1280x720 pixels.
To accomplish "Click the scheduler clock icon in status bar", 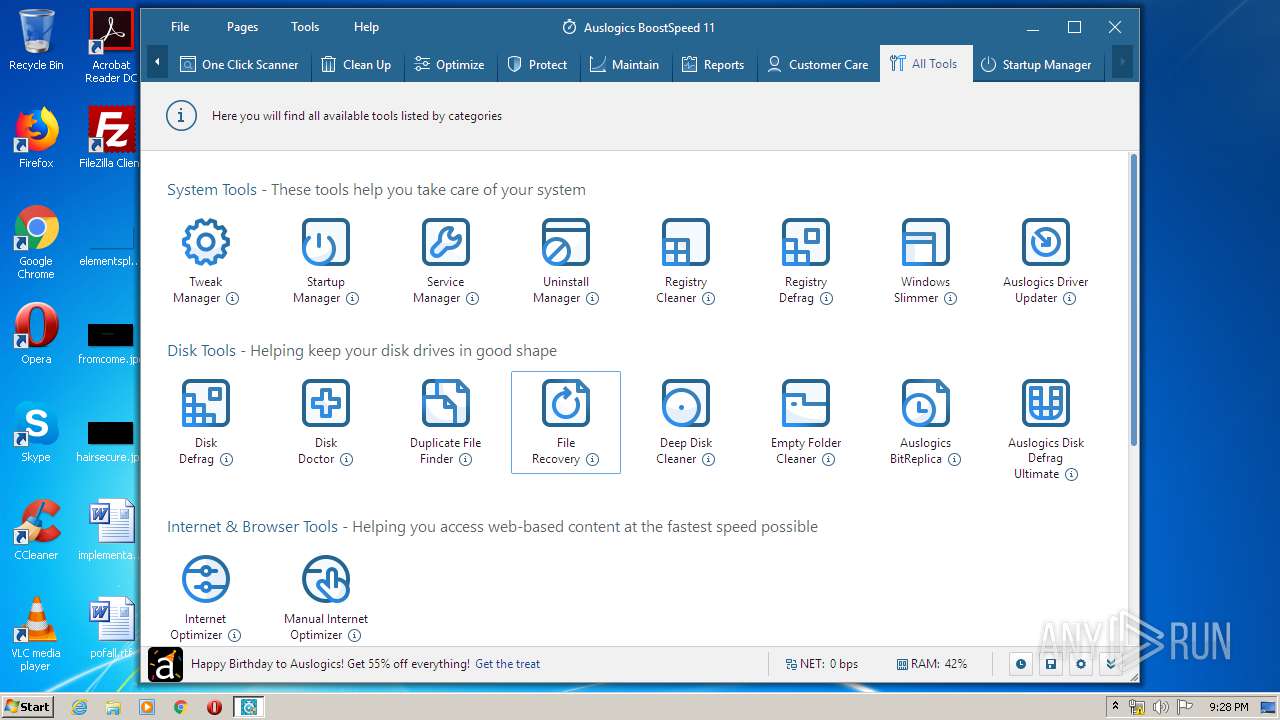I will point(1020,664).
